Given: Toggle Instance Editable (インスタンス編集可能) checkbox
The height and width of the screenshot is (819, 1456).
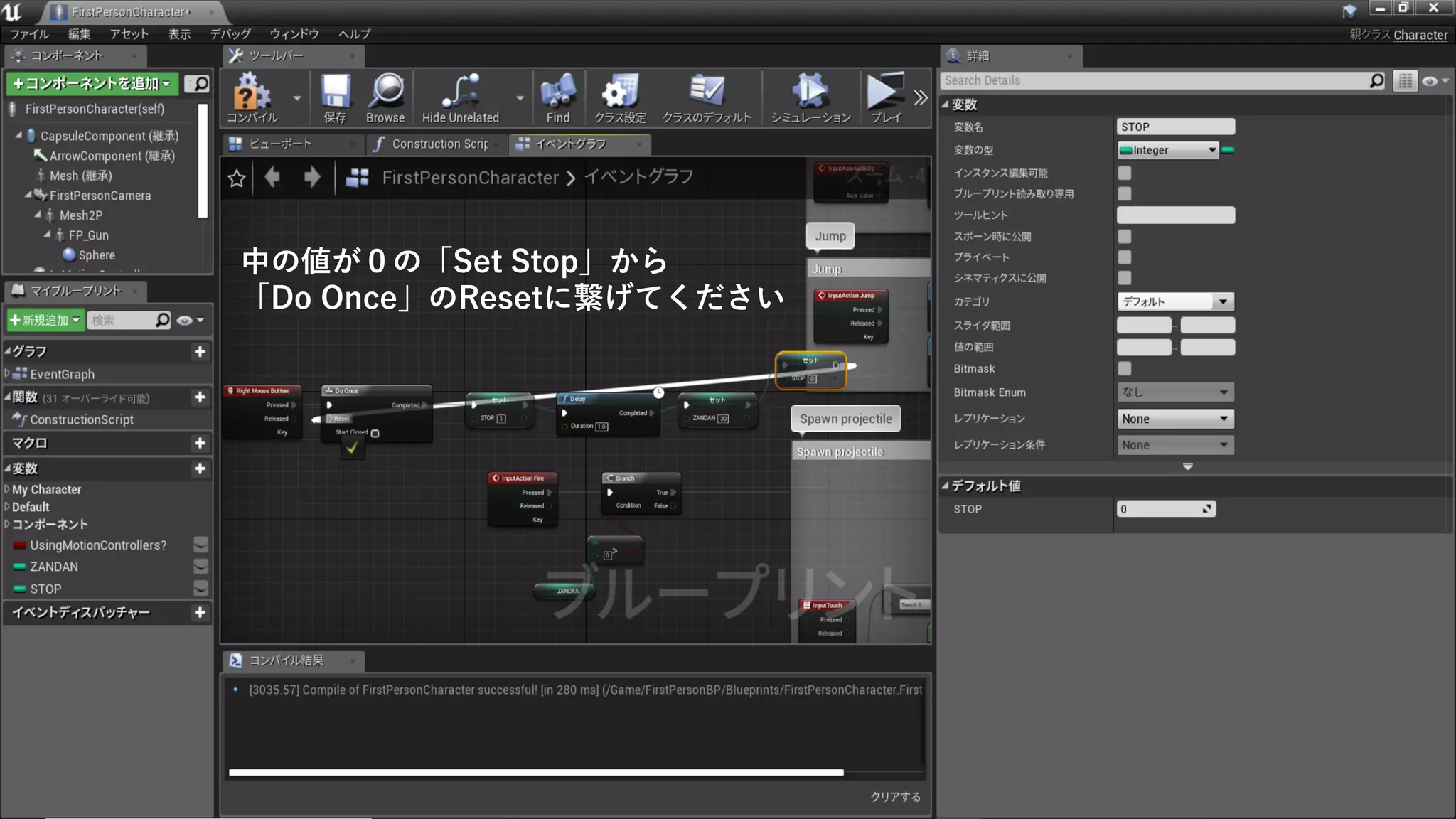Looking at the screenshot, I should click(x=1124, y=173).
